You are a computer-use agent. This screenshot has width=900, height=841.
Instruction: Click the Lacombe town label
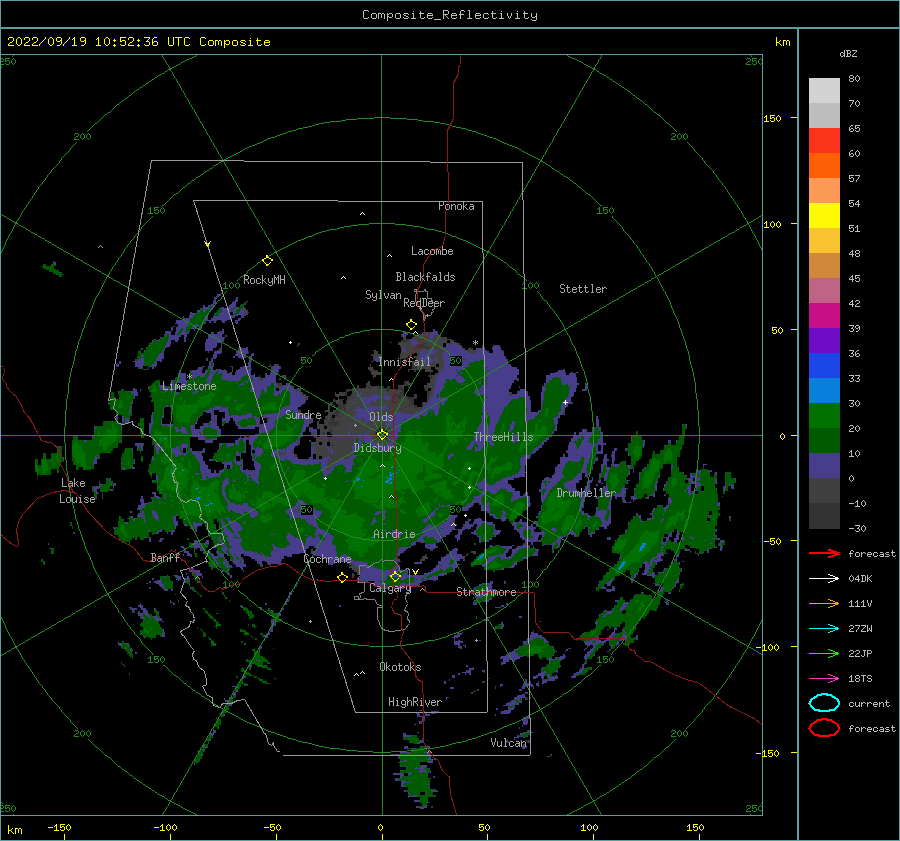432,251
